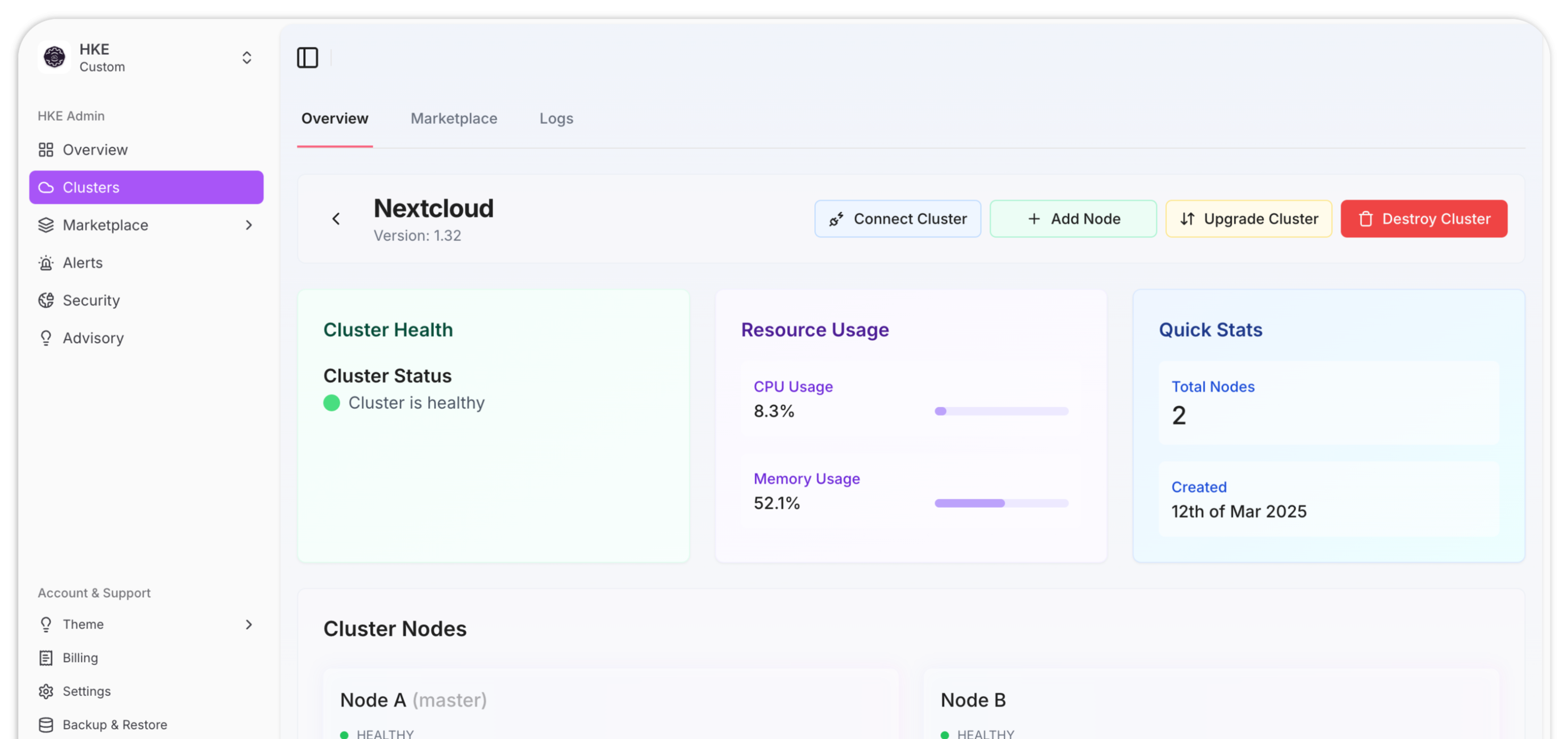Open the Alerts page
Screen dimensions: 1568x739
coord(83,263)
